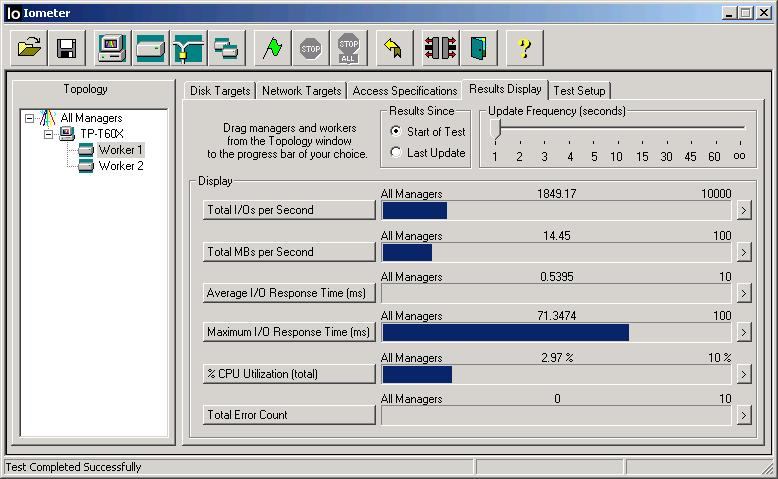Image resolution: width=778 pixels, height=479 pixels.
Task: Click the Maximum Response Time progress bar
Action: [x=556, y=333]
